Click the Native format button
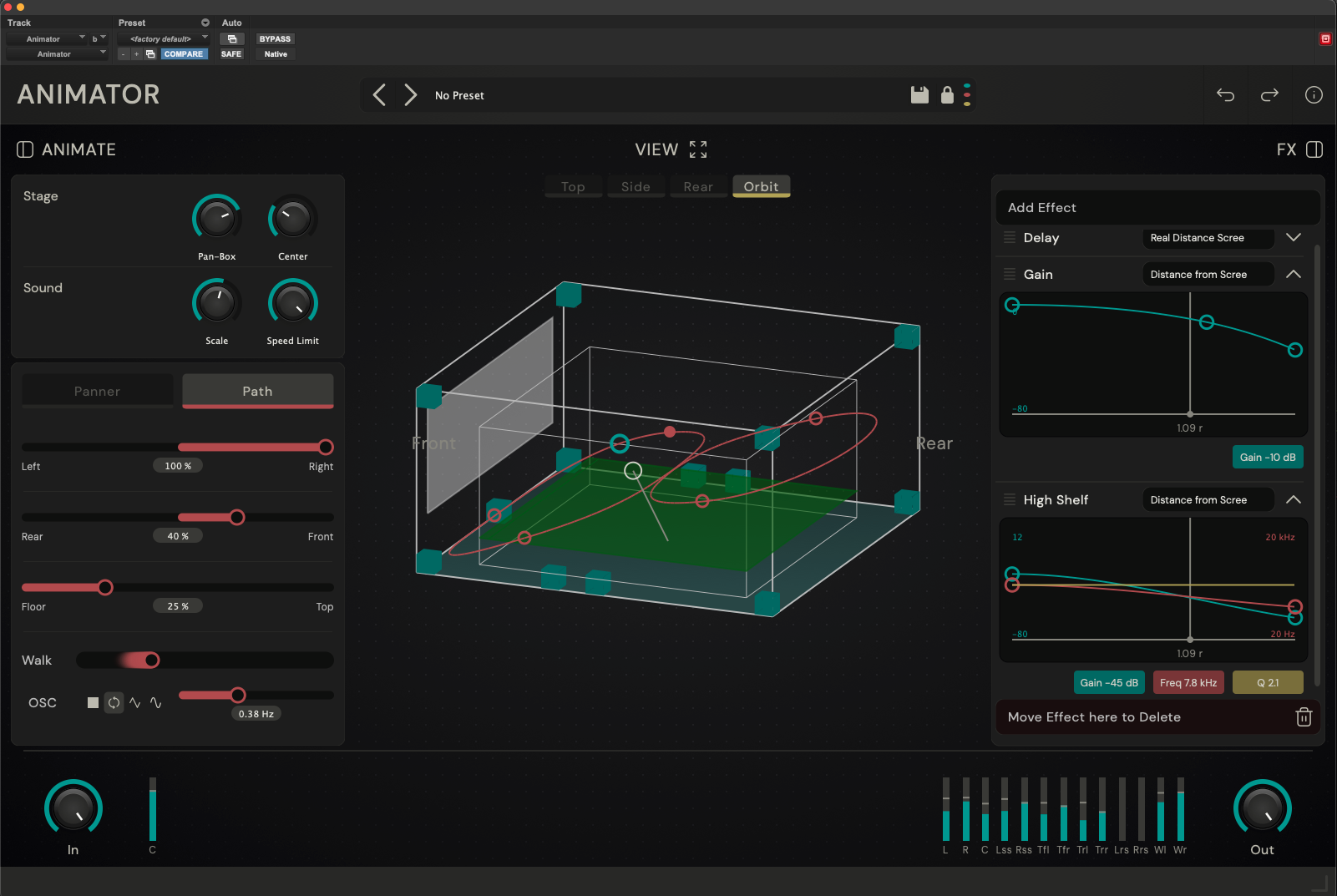 click(276, 54)
